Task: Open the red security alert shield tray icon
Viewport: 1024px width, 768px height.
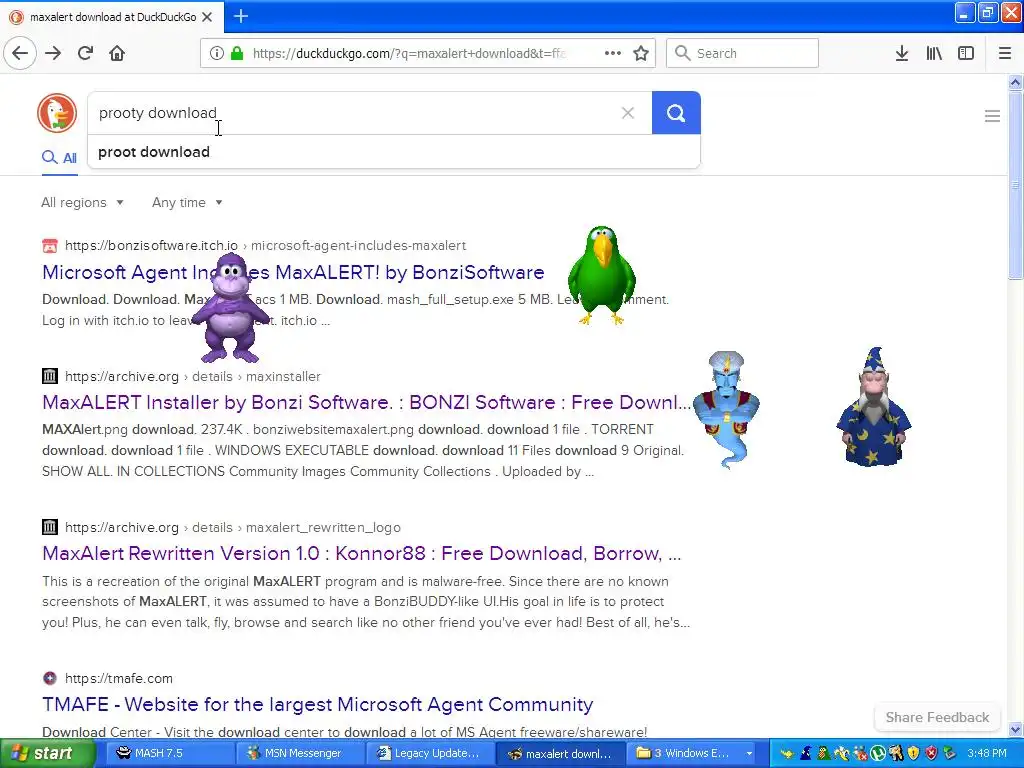Action: coord(931,753)
